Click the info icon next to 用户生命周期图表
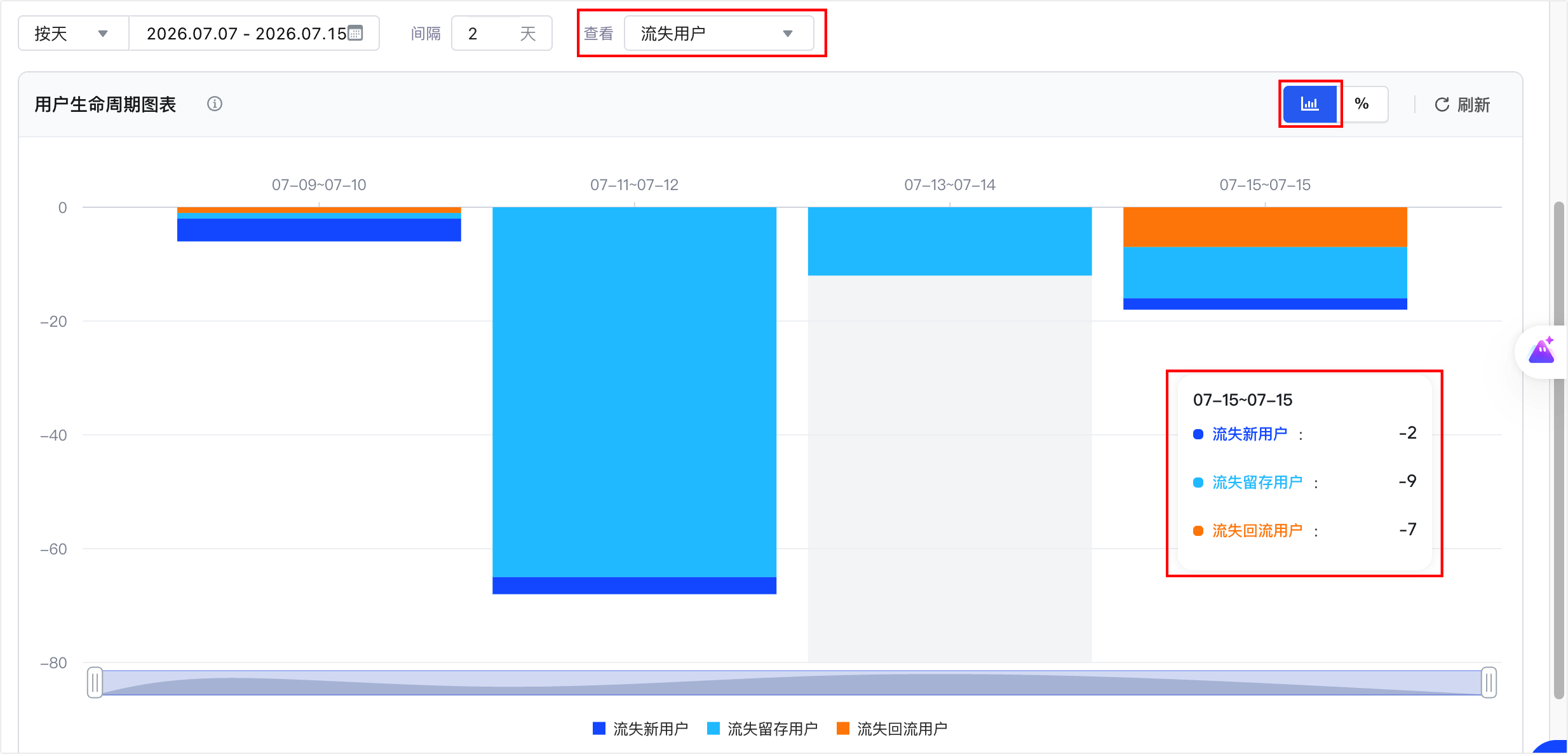The height and width of the screenshot is (754, 1568). pyautogui.click(x=215, y=104)
